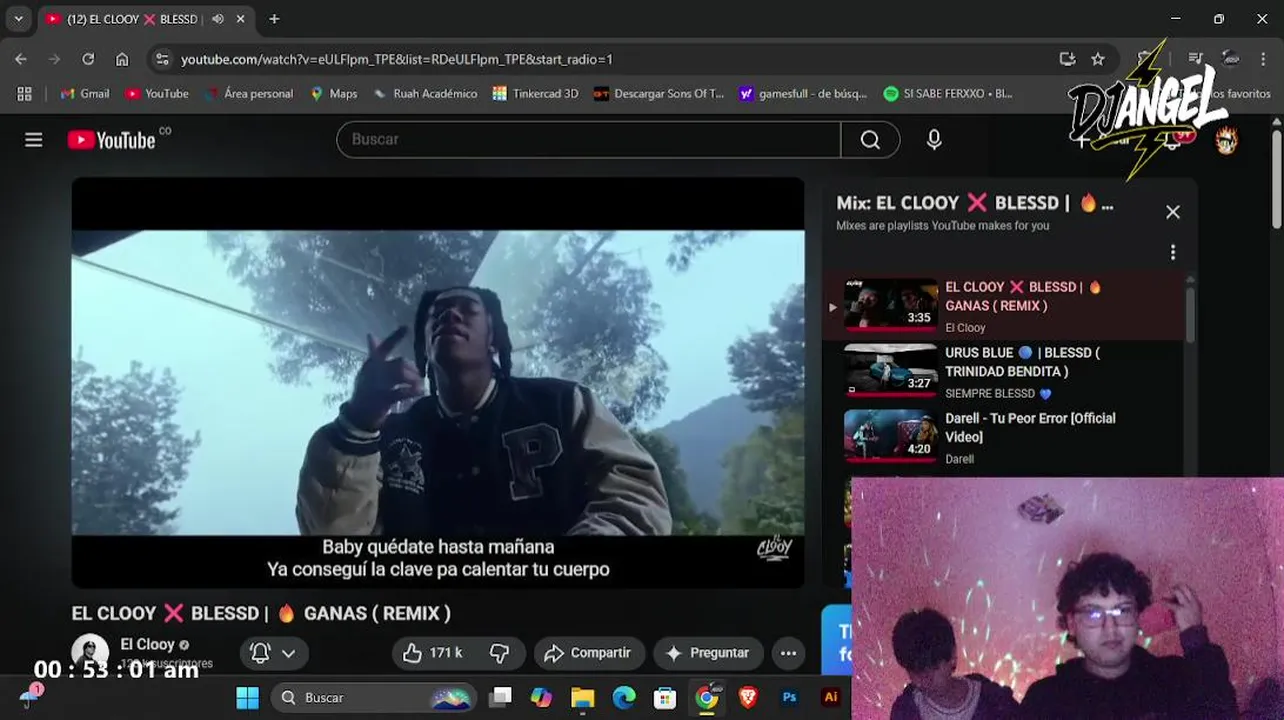Open the YouTube hamburger guide menu
The height and width of the screenshot is (720, 1284).
(x=34, y=140)
